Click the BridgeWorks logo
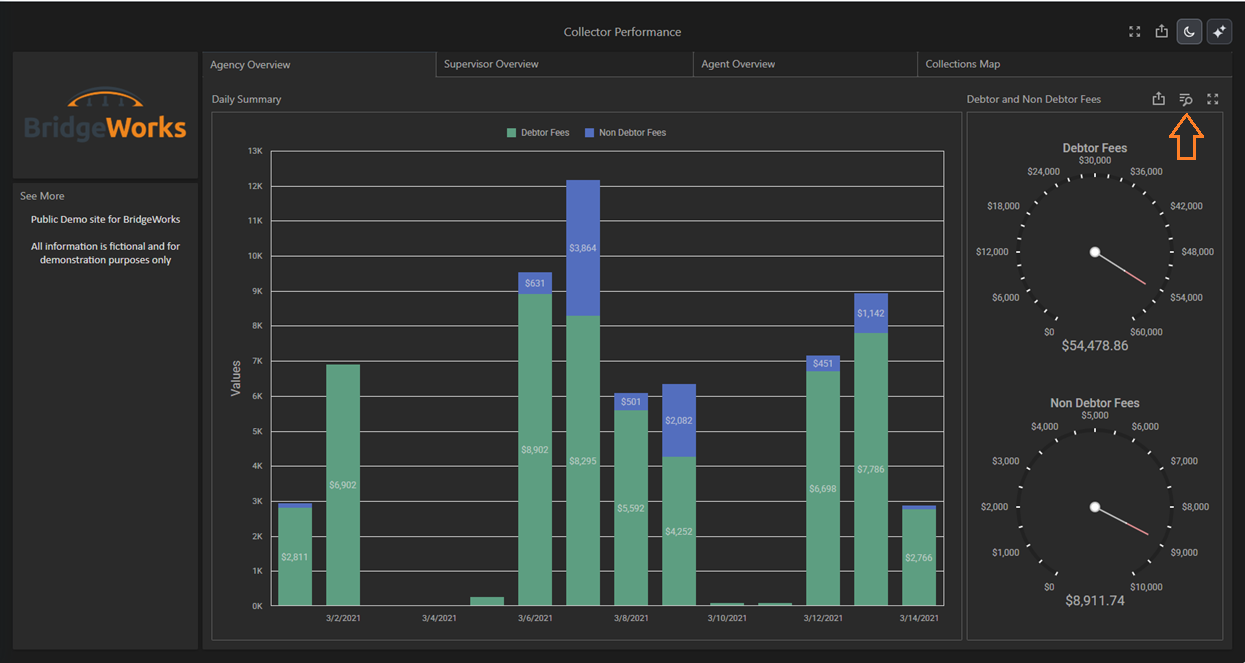 click(105, 116)
